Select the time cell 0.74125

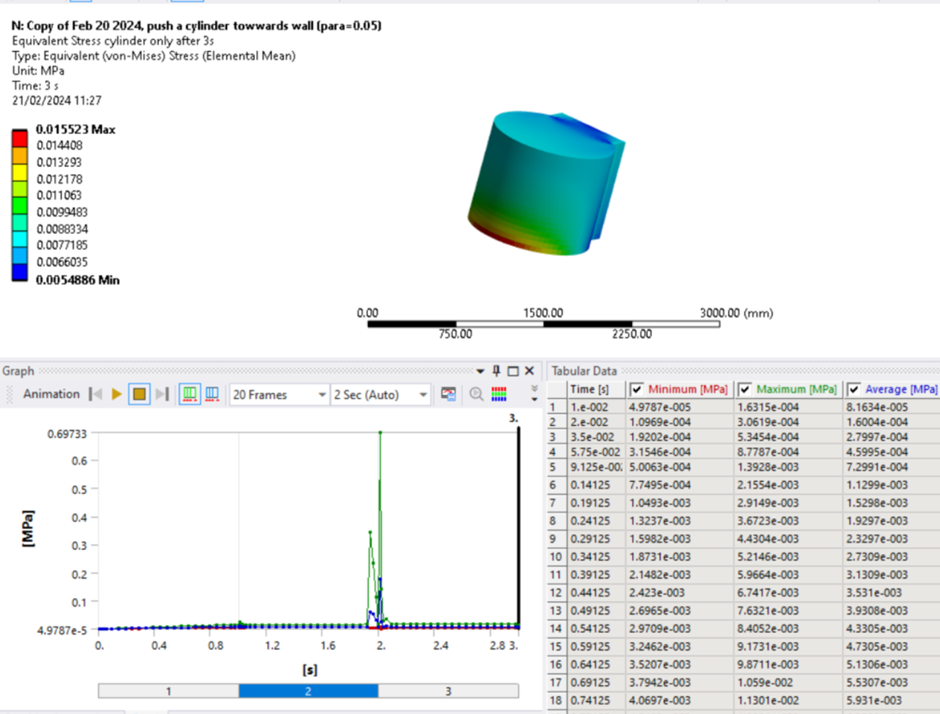point(596,701)
